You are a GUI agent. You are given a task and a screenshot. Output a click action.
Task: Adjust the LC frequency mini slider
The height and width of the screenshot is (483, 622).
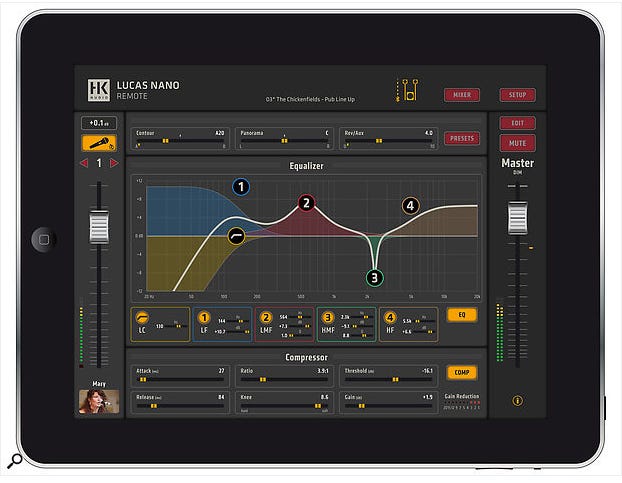[x=176, y=326]
